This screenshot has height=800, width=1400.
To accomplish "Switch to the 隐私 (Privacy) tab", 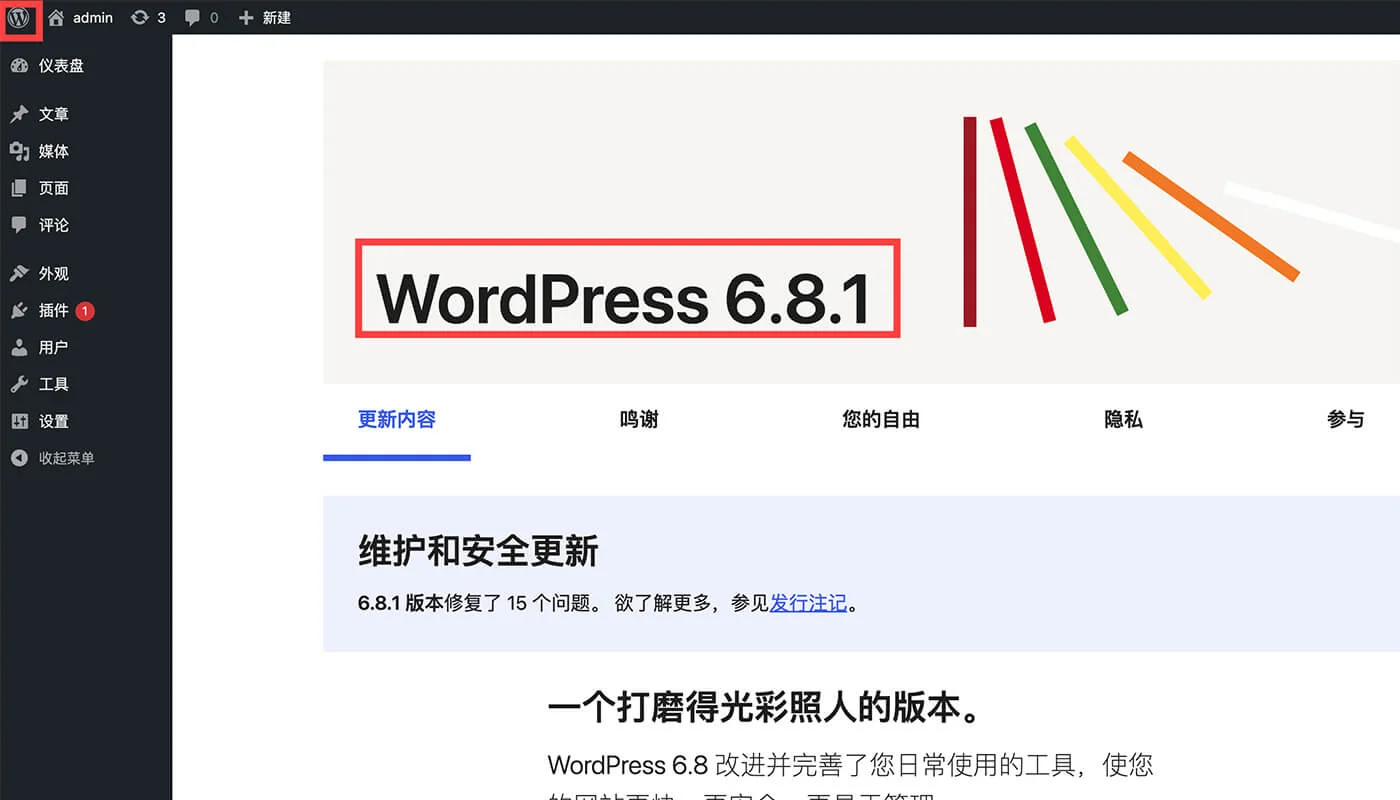I will [x=1123, y=419].
